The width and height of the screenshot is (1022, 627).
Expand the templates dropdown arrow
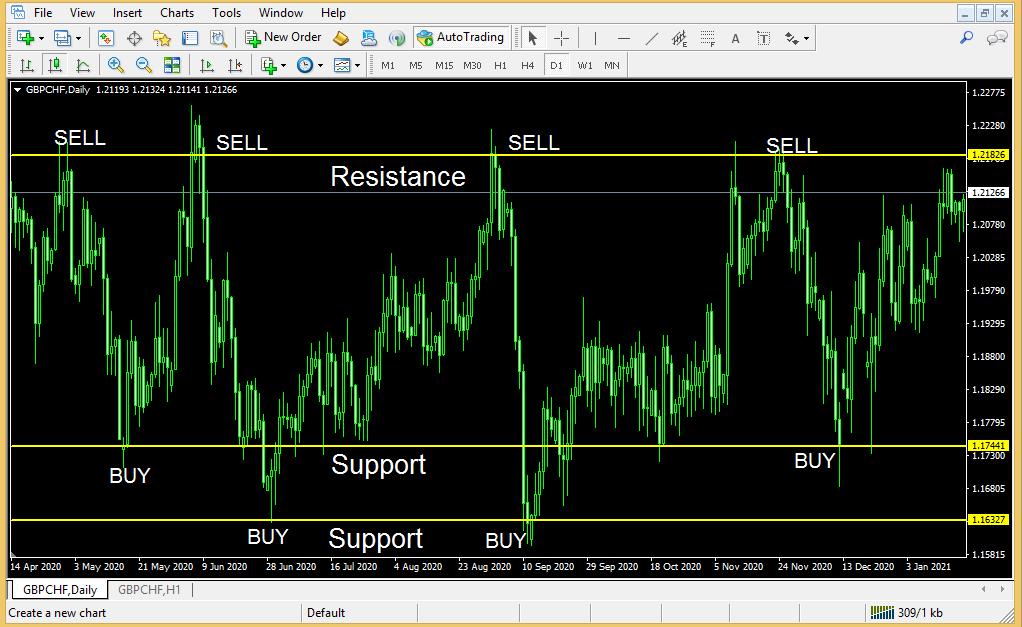coord(357,66)
